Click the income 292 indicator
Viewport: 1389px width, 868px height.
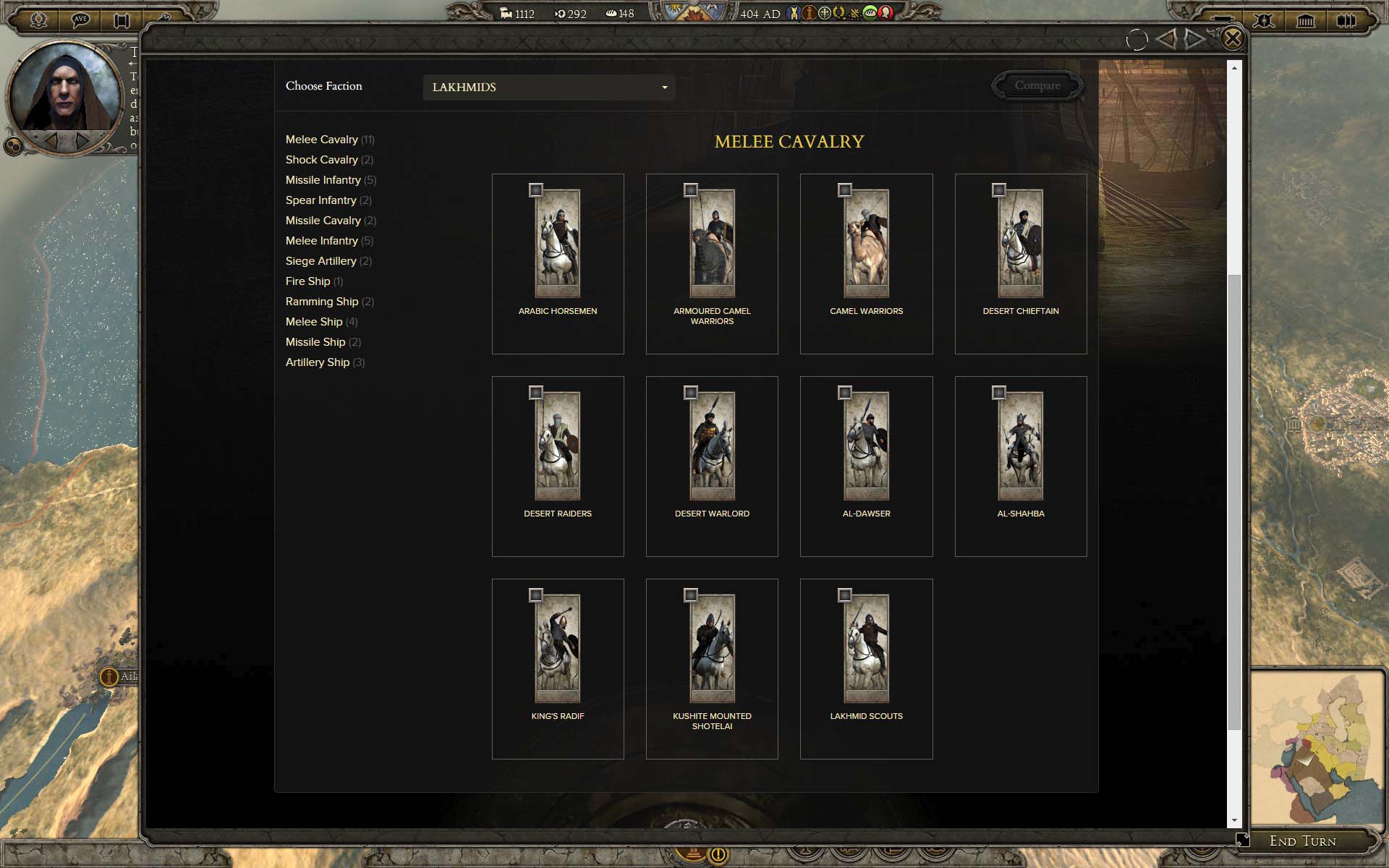tap(570, 14)
